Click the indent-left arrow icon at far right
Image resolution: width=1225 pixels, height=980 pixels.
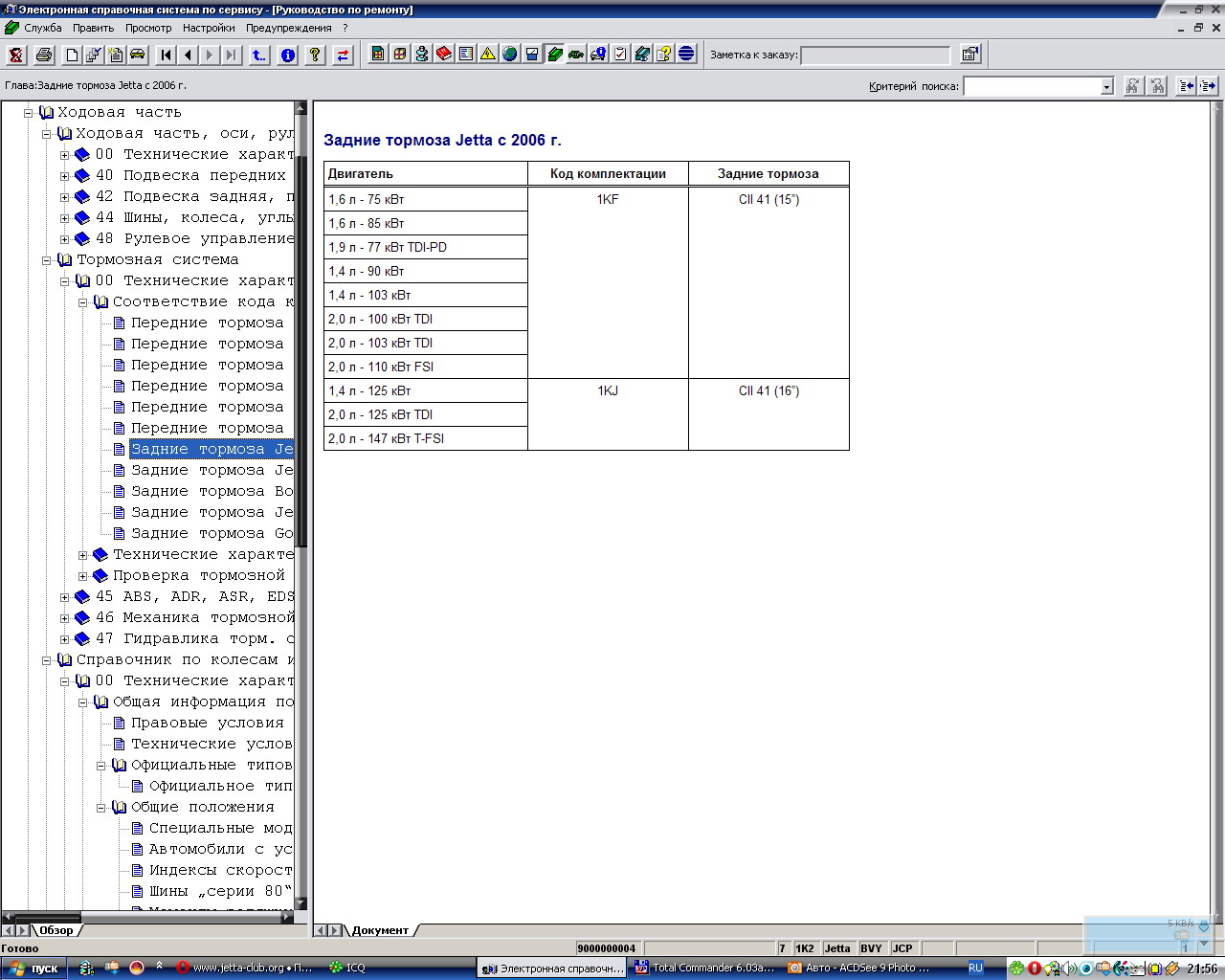tap(1187, 86)
